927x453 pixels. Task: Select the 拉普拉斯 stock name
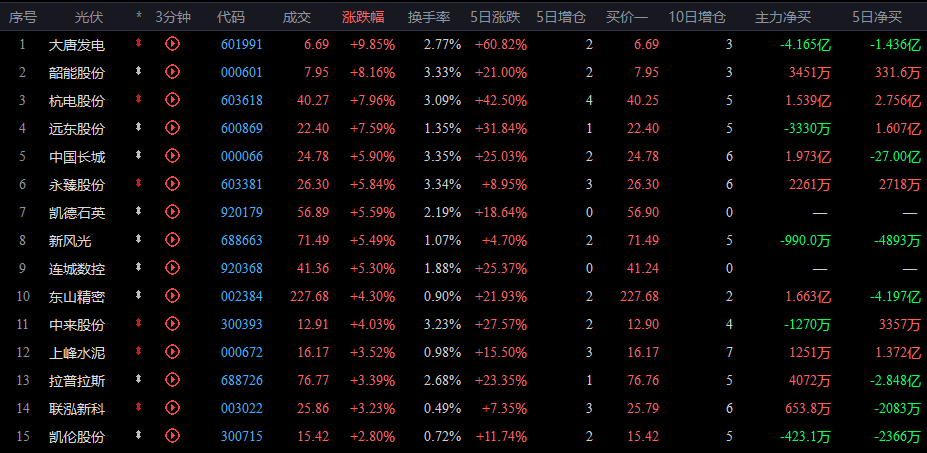click(77, 380)
